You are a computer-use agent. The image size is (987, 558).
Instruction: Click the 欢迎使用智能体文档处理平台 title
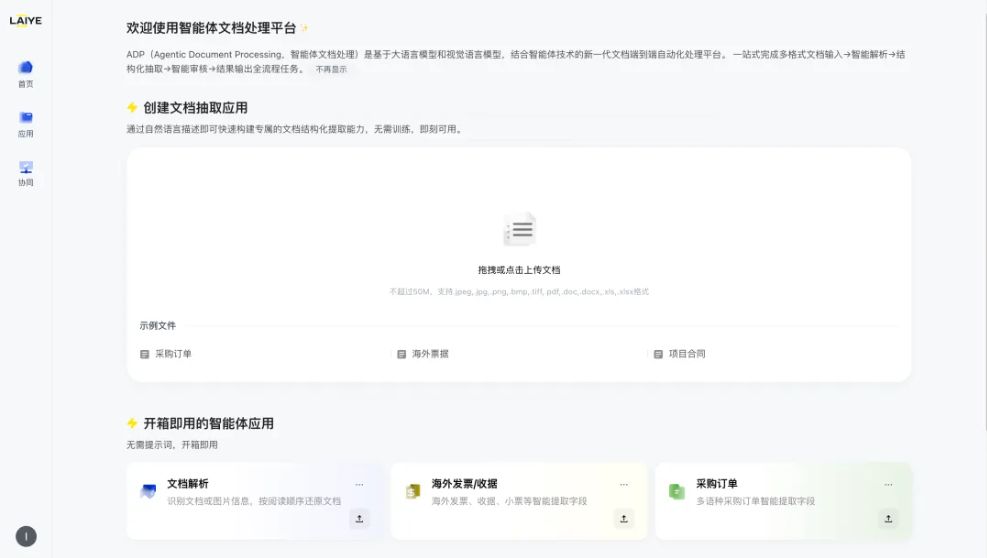point(211,28)
